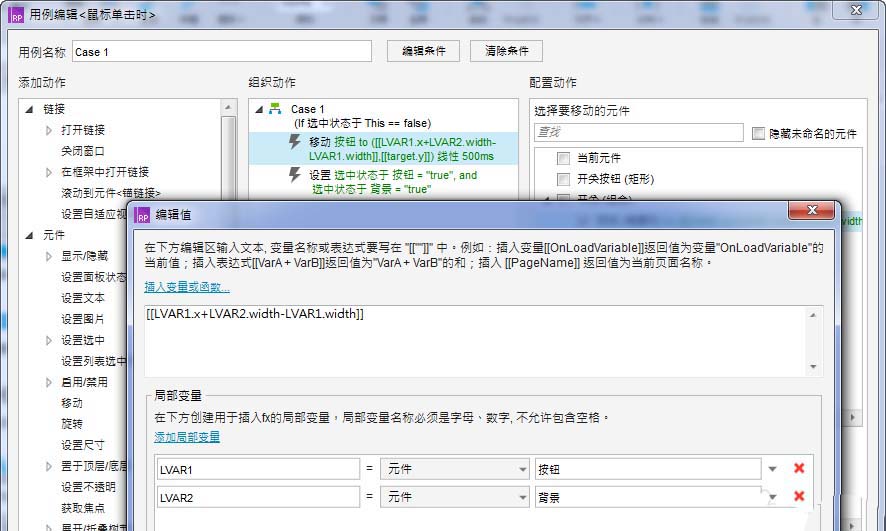
Task: Delete LVAR2 with red X icon
Action: click(x=799, y=496)
